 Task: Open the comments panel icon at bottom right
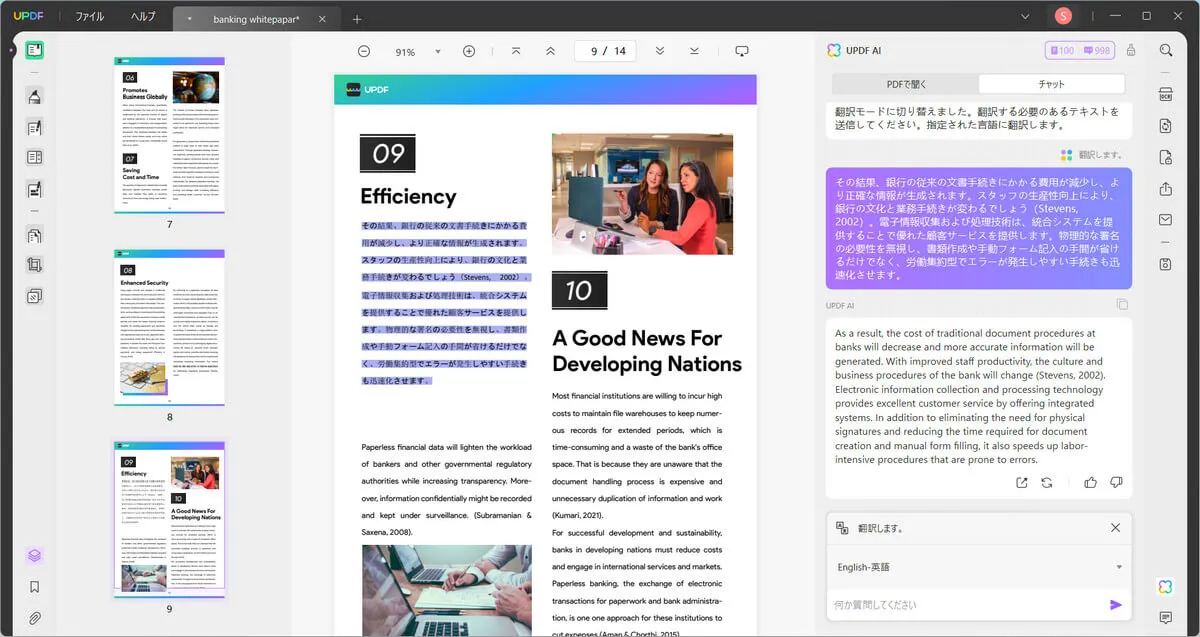click(1166, 618)
